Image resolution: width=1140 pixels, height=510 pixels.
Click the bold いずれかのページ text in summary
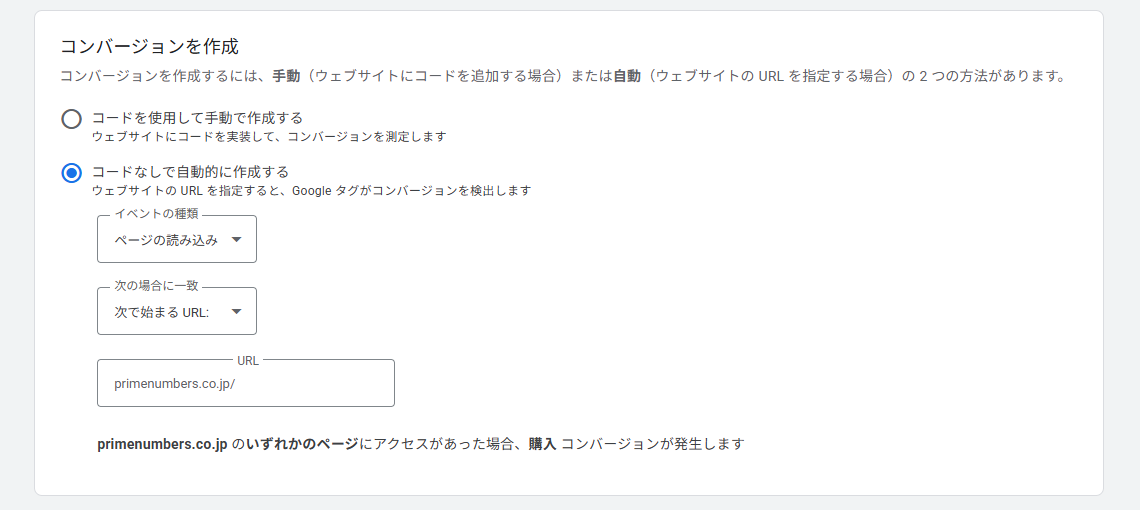pos(302,443)
